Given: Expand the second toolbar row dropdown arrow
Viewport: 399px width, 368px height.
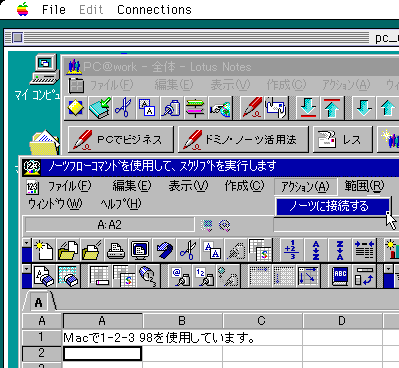Looking at the screenshot, I should [27, 269].
